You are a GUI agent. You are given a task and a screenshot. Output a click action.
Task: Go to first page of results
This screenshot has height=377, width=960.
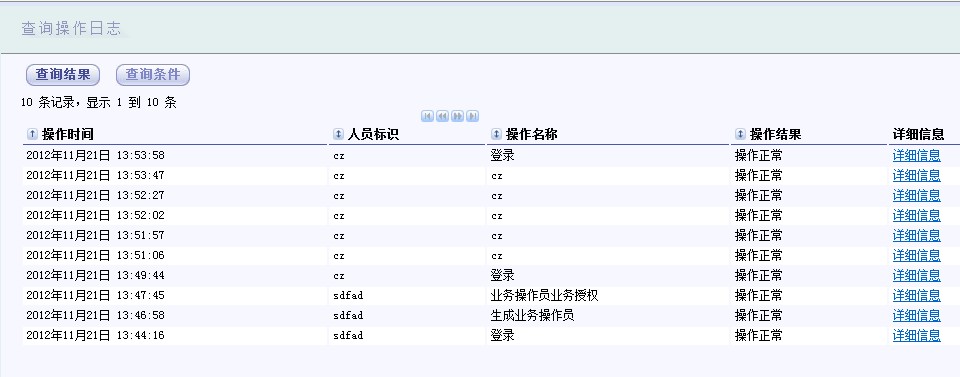point(427,116)
